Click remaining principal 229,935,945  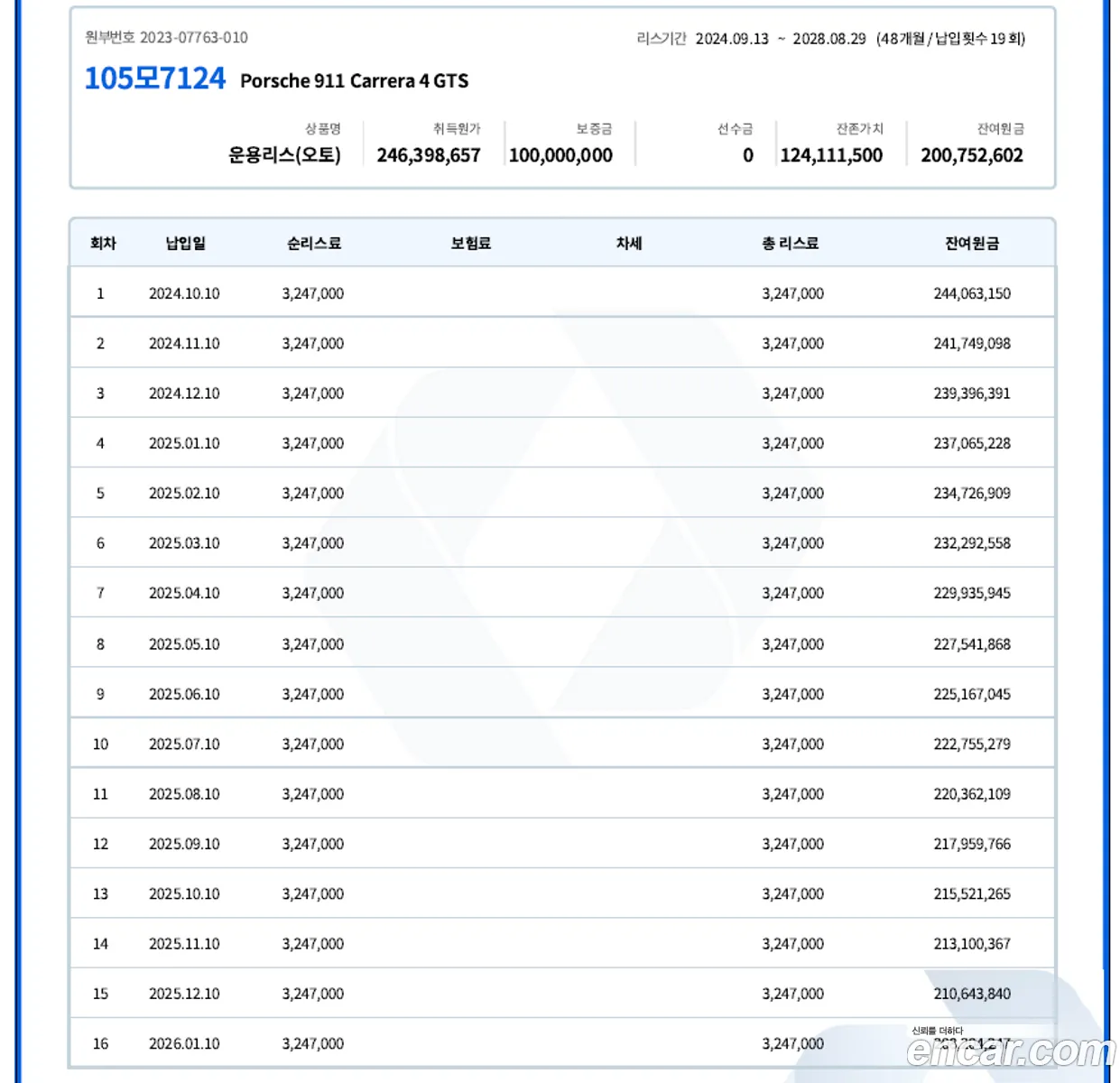(972, 593)
